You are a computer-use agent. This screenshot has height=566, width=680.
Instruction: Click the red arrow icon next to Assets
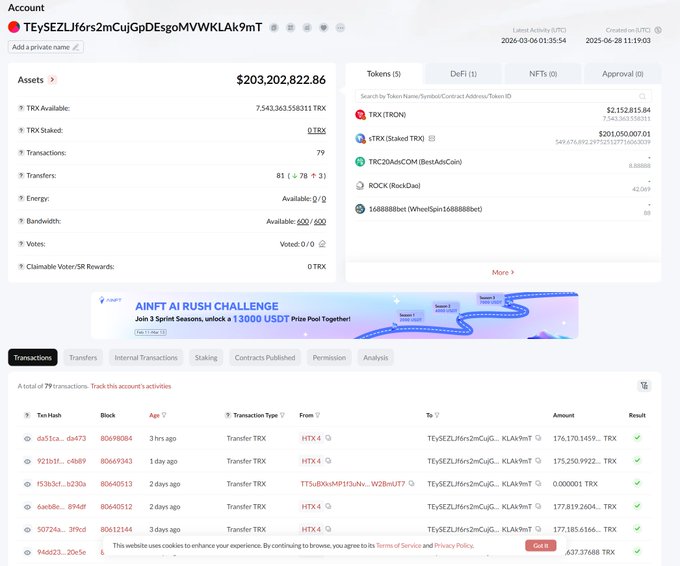point(52,79)
